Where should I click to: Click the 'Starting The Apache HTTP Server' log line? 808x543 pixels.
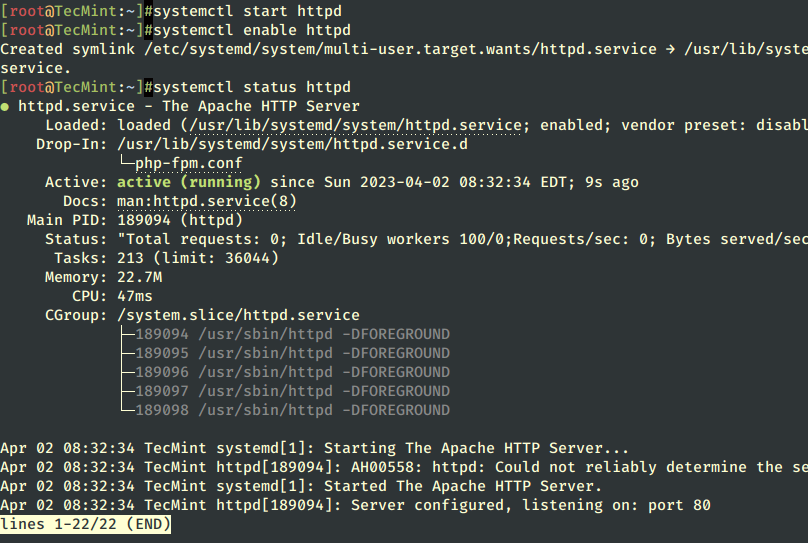314,449
